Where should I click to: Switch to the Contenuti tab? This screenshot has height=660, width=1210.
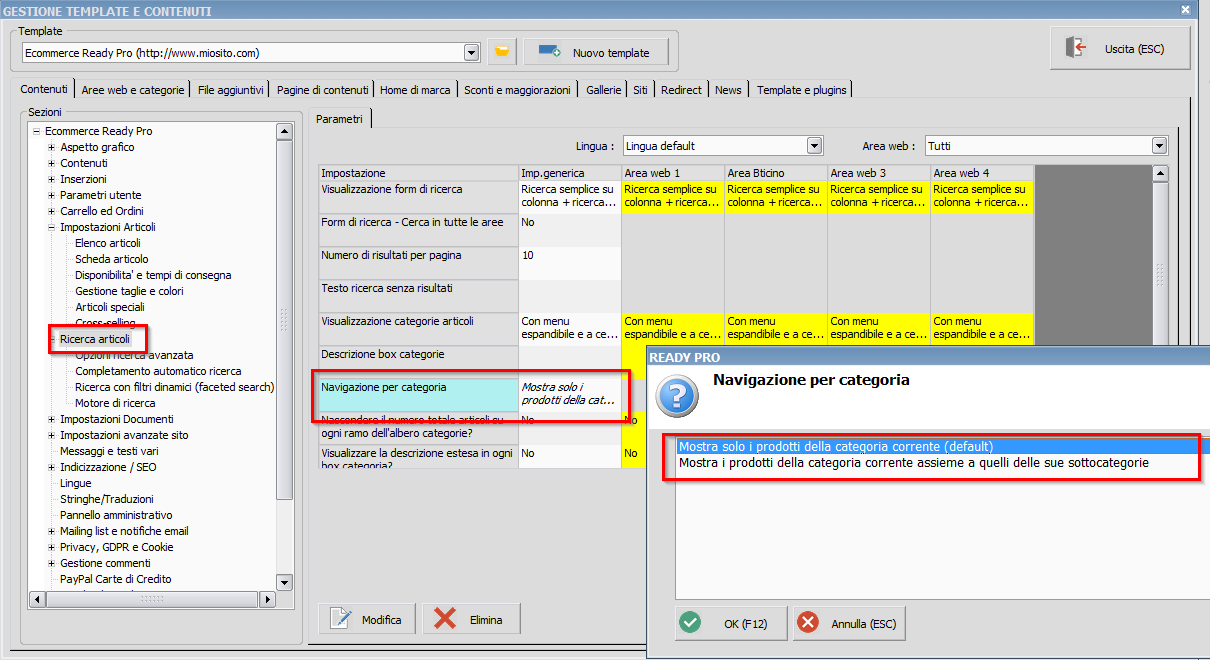pyautogui.click(x=44, y=89)
